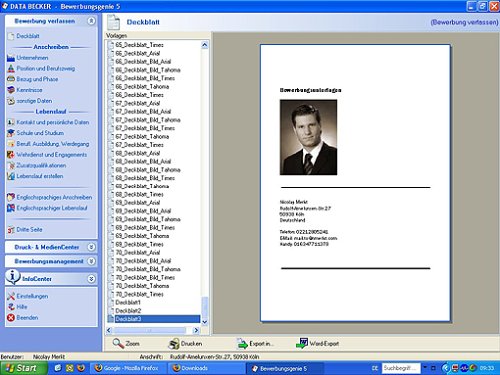Open the Suchbegriff dropdown arrow in taskbar

click(x=425, y=368)
